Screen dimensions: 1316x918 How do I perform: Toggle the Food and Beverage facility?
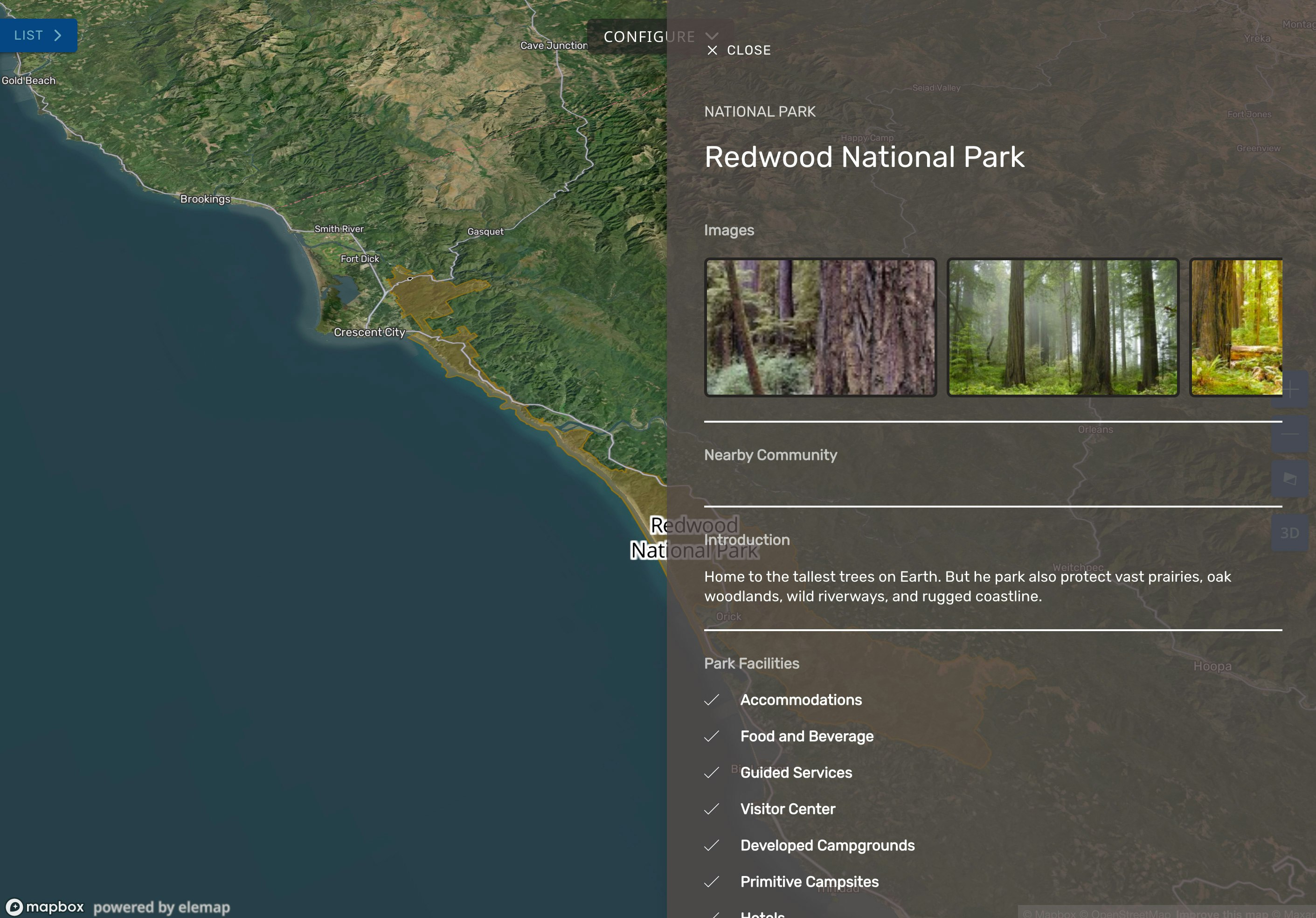pyautogui.click(x=713, y=737)
